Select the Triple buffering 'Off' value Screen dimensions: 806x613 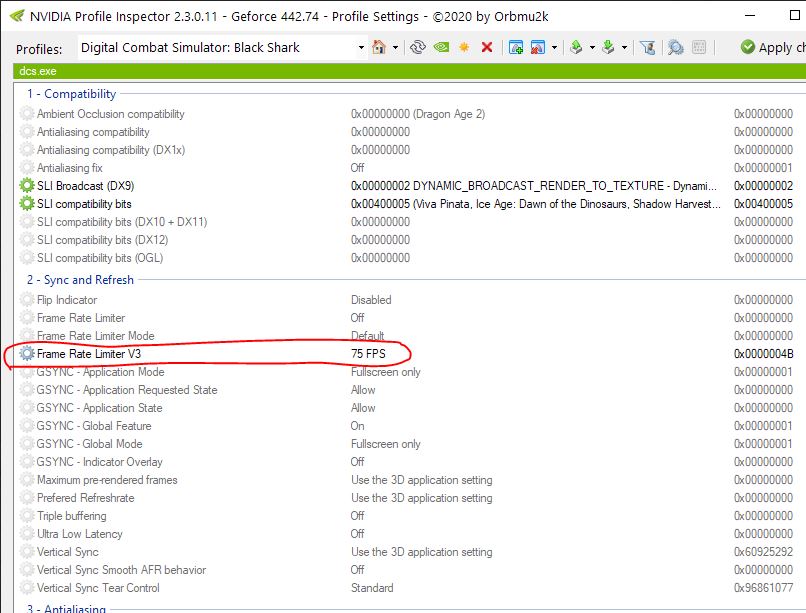click(357, 515)
